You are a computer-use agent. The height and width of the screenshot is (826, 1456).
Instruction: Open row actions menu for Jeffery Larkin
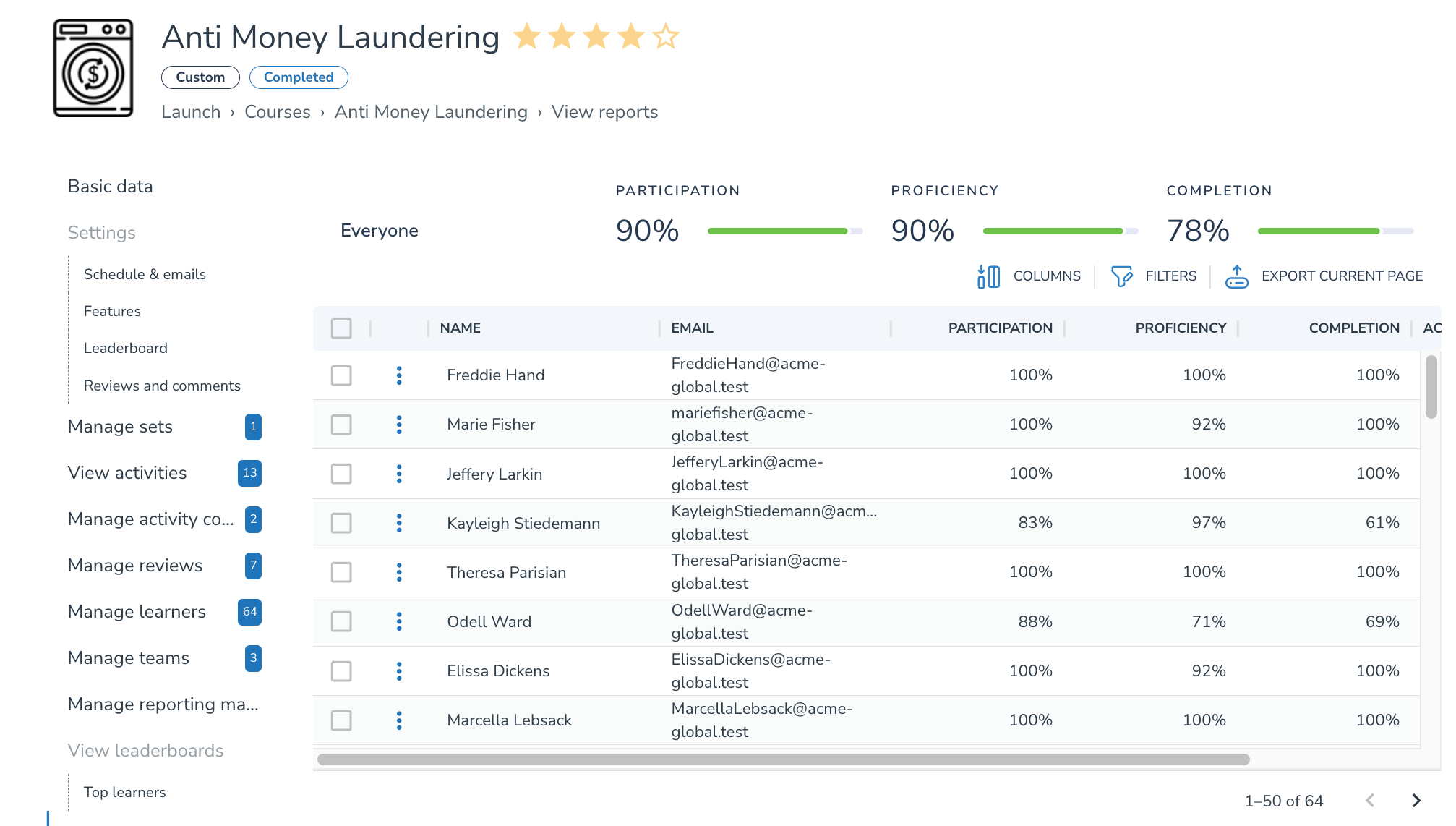coord(399,474)
